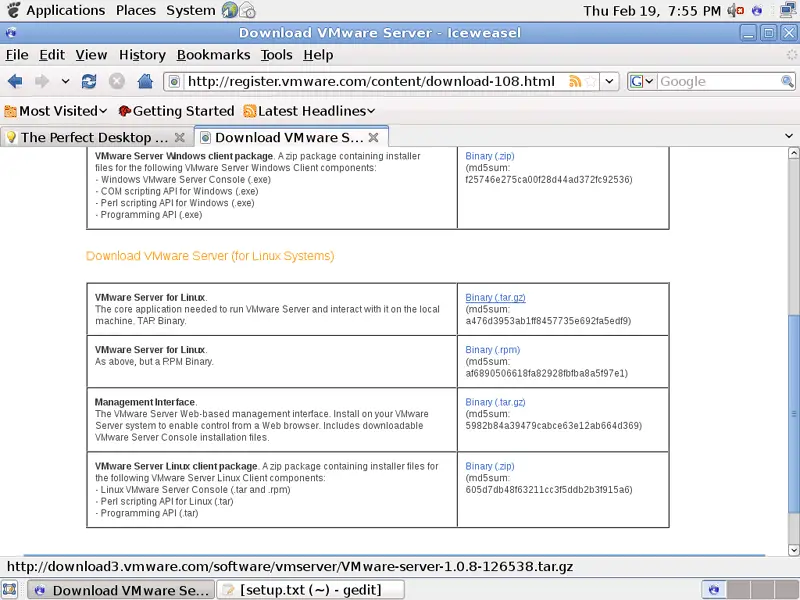This screenshot has width=800, height=600.
Task: Click the 'Management Interface' row title
Action: (x=145, y=403)
